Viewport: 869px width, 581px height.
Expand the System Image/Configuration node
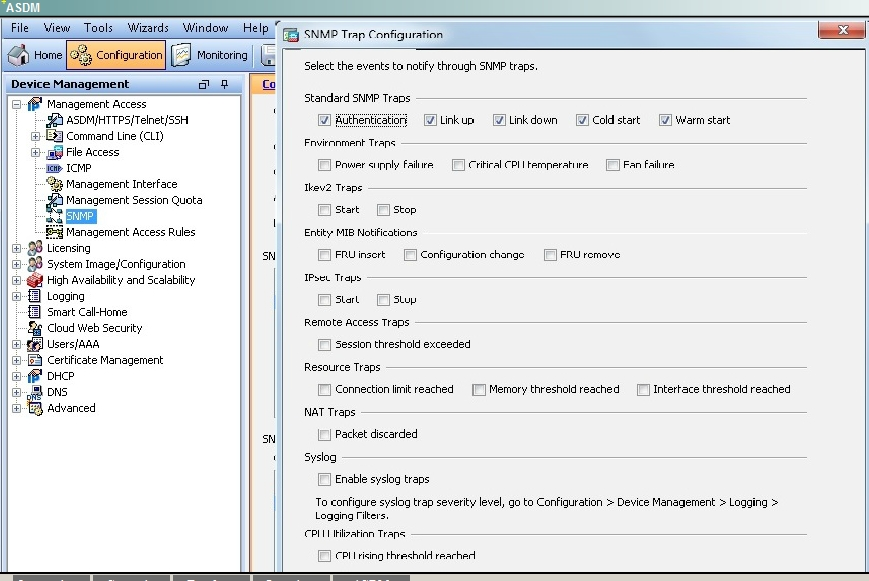click(x=16, y=264)
